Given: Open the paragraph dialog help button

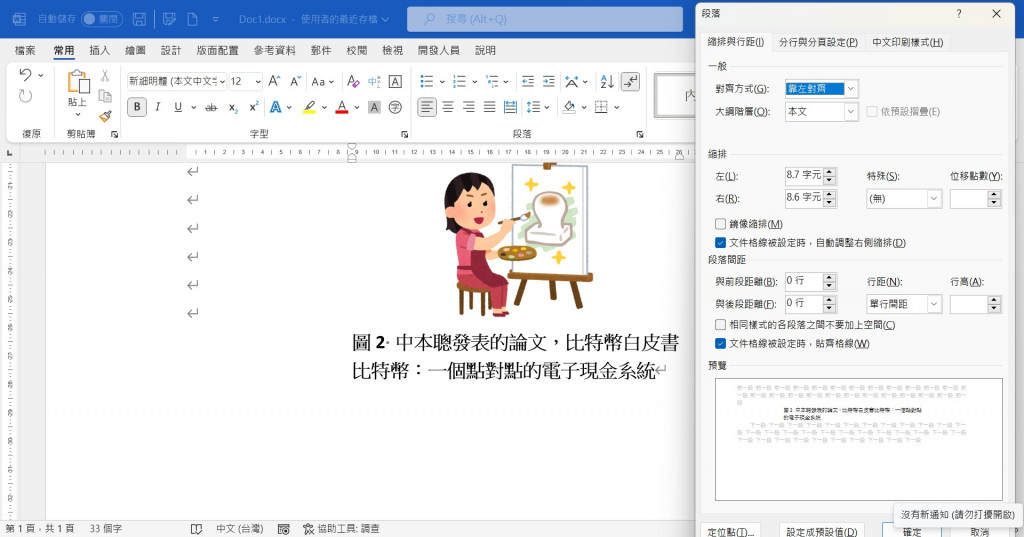Looking at the screenshot, I should (959, 14).
